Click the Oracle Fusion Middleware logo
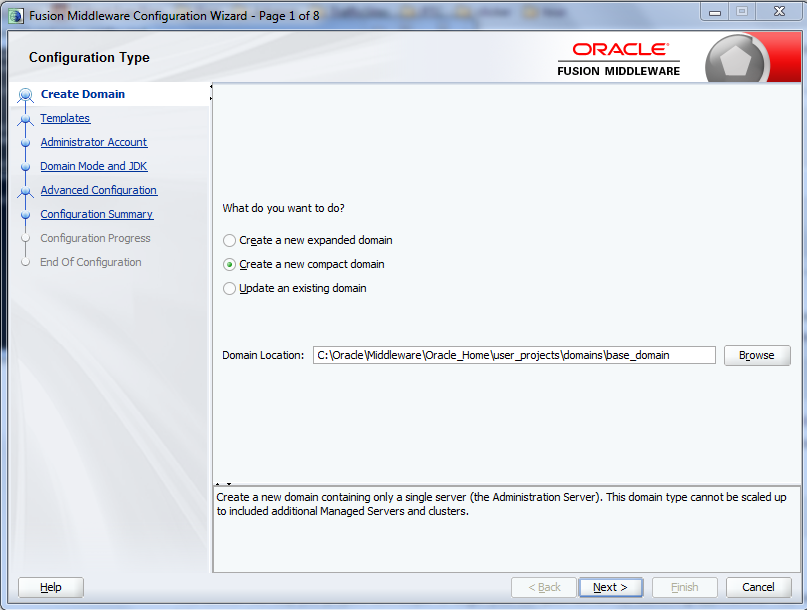Viewport: 807px width, 610px height. click(x=619, y=59)
